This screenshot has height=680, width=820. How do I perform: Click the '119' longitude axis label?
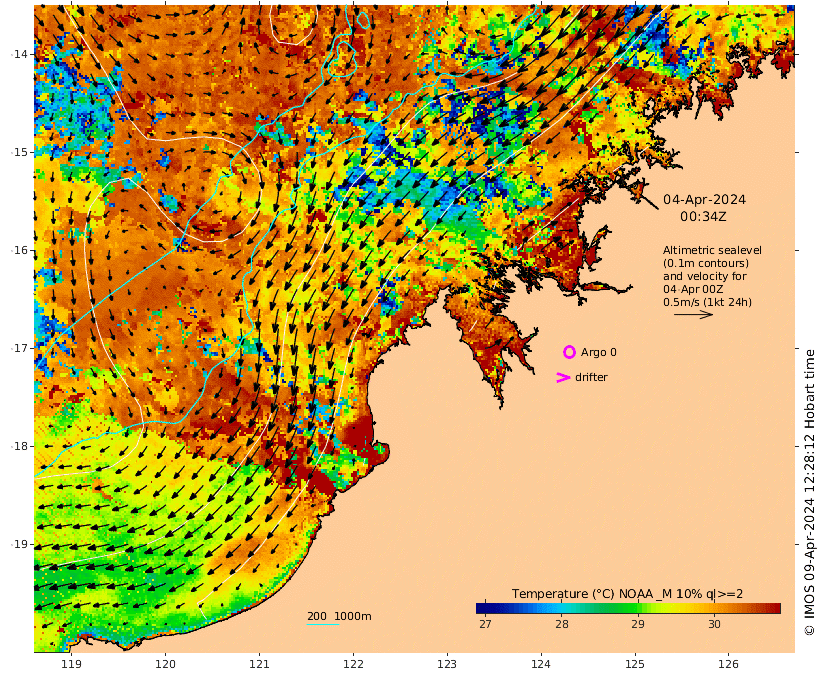click(x=71, y=664)
